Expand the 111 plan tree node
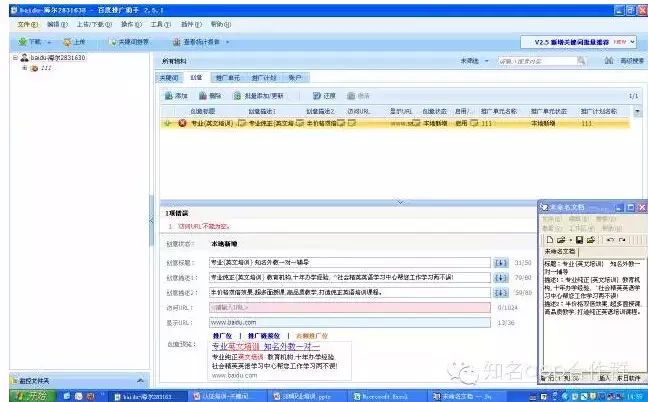This screenshot has height=402, width=648. coord(24,68)
